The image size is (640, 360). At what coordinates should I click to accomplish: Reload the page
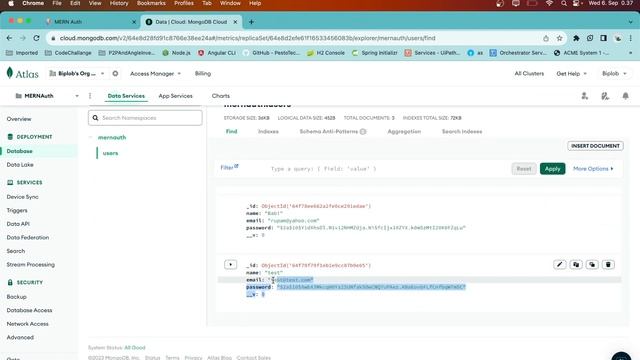36,38
